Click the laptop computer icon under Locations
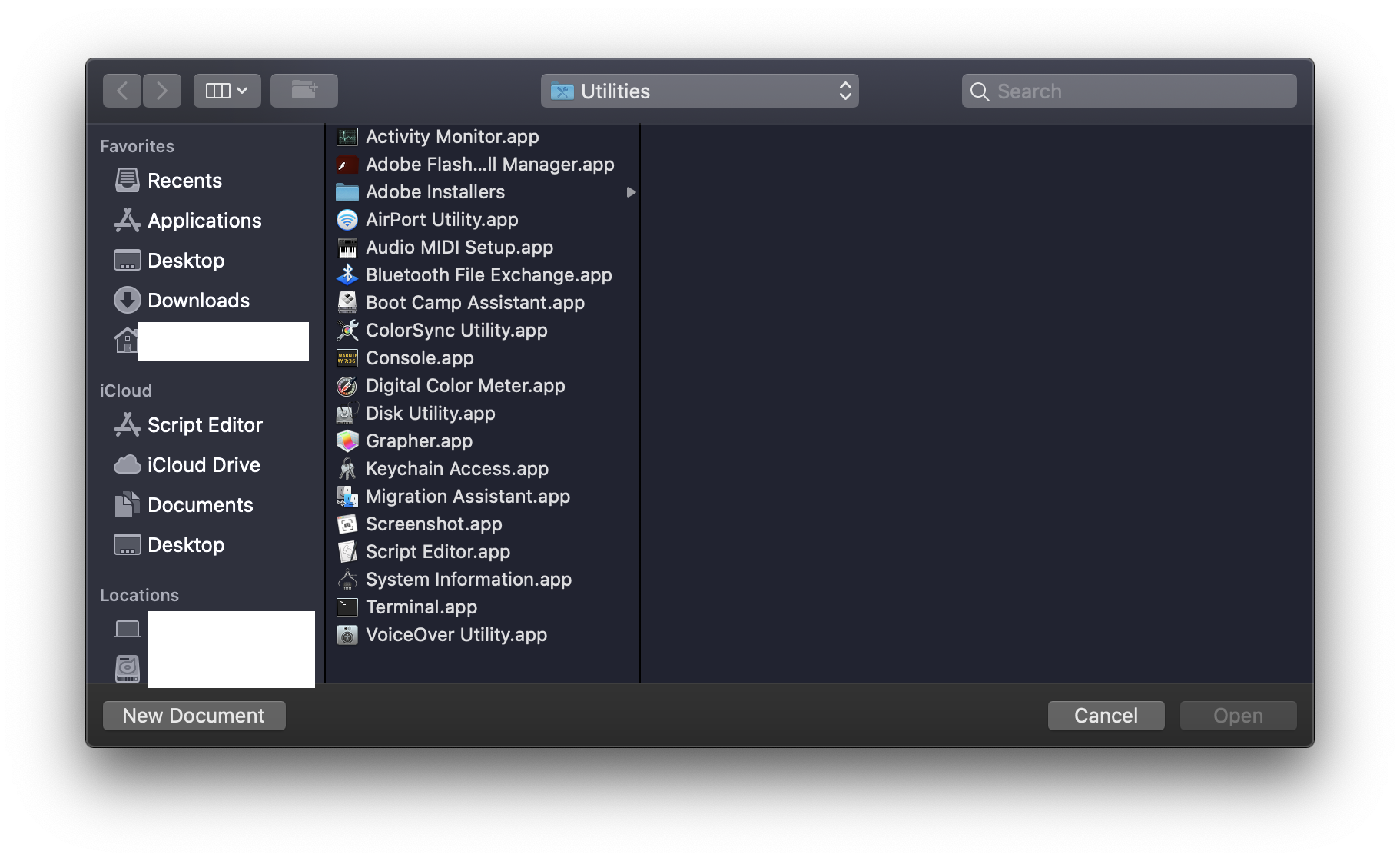 128,630
